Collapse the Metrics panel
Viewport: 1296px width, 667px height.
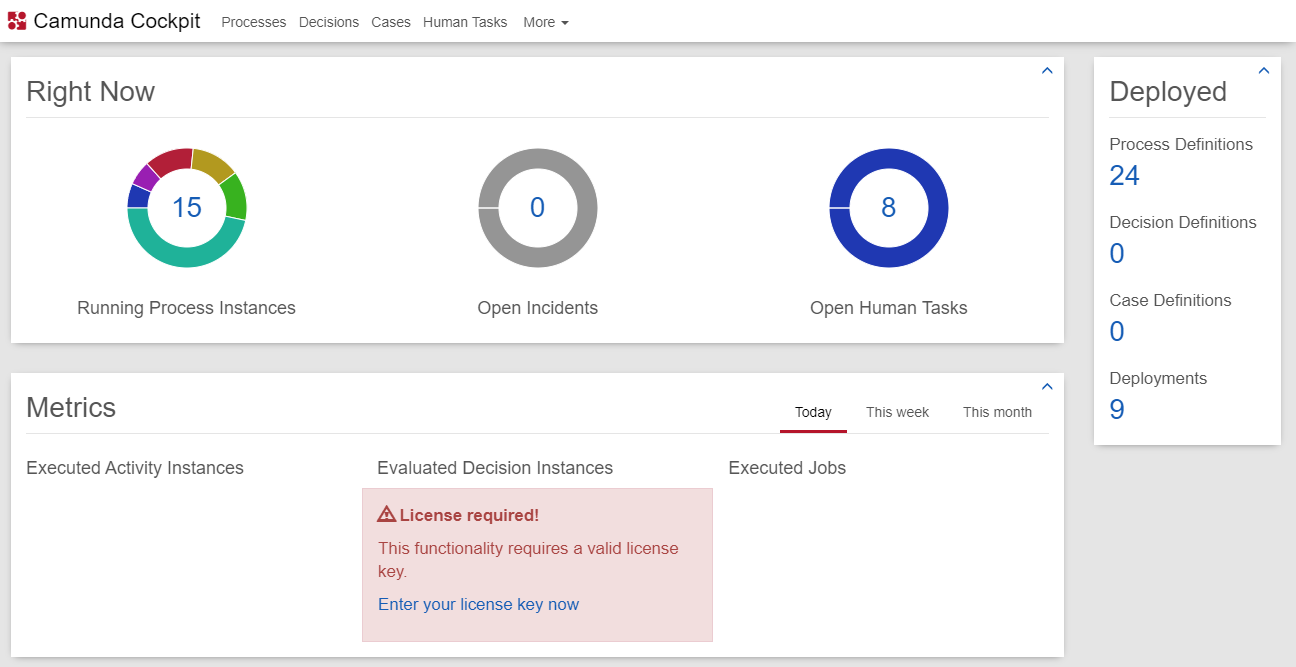pos(1047,387)
